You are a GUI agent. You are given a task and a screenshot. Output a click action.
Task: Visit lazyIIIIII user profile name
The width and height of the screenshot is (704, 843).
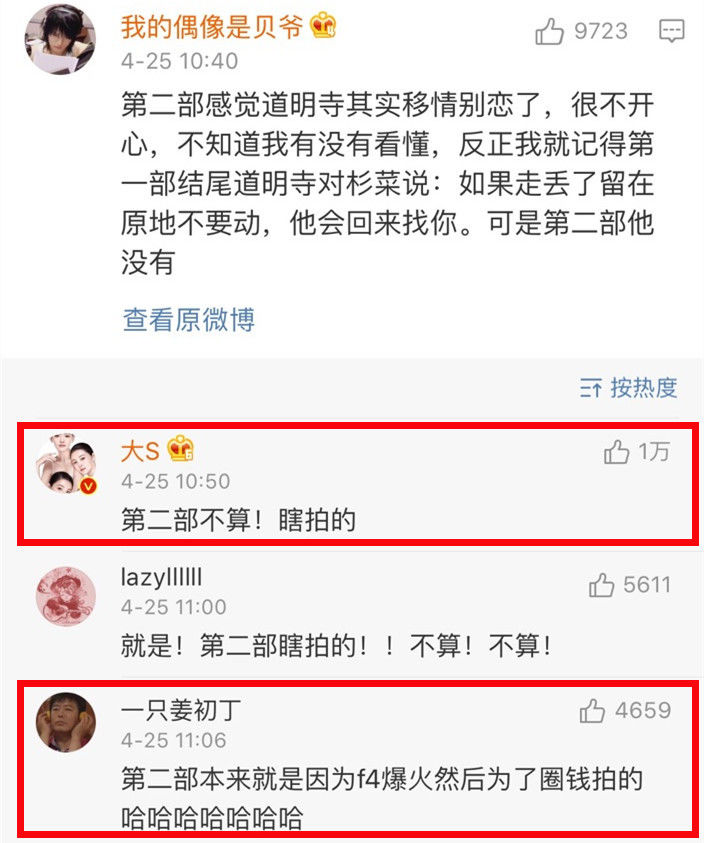pyautogui.click(x=162, y=577)
